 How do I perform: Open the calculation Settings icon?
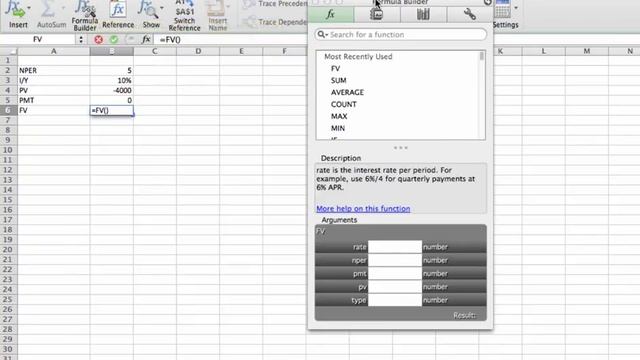[502, 9]
